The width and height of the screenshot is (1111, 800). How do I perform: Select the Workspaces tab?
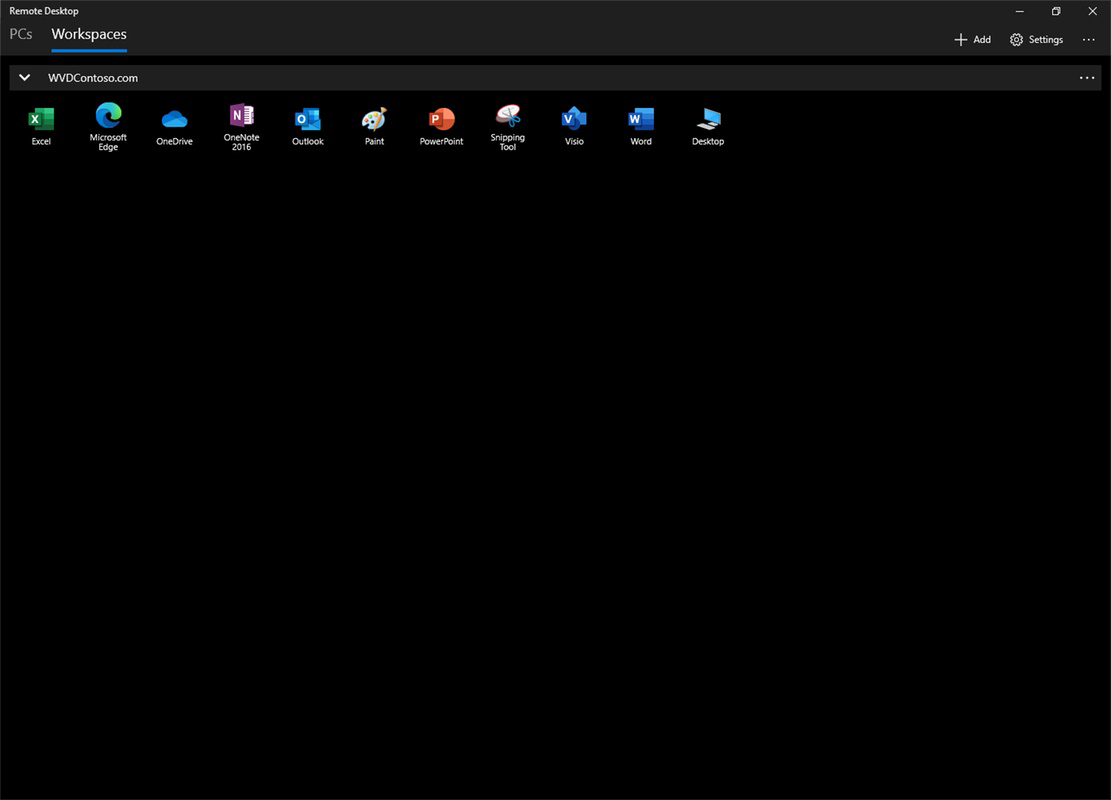tap(88, 33)
